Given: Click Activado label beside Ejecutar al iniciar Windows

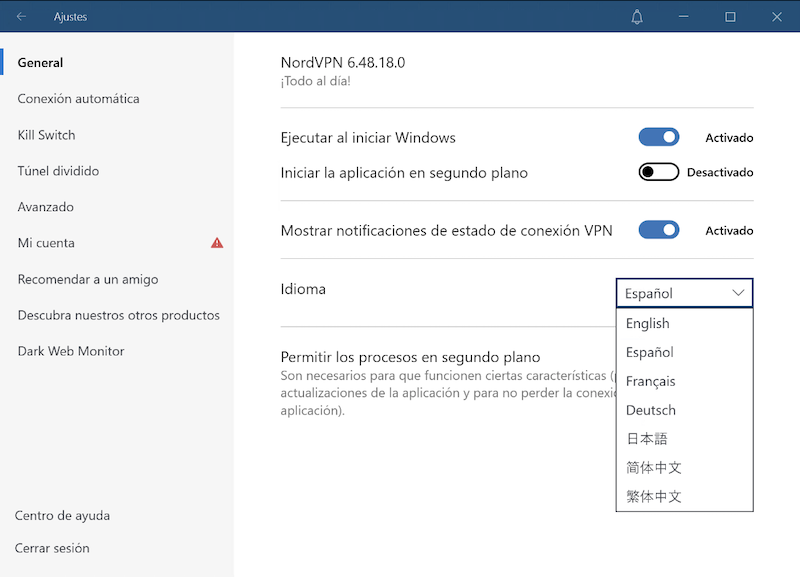Looking at the screenshot, I should coord(729,138).
